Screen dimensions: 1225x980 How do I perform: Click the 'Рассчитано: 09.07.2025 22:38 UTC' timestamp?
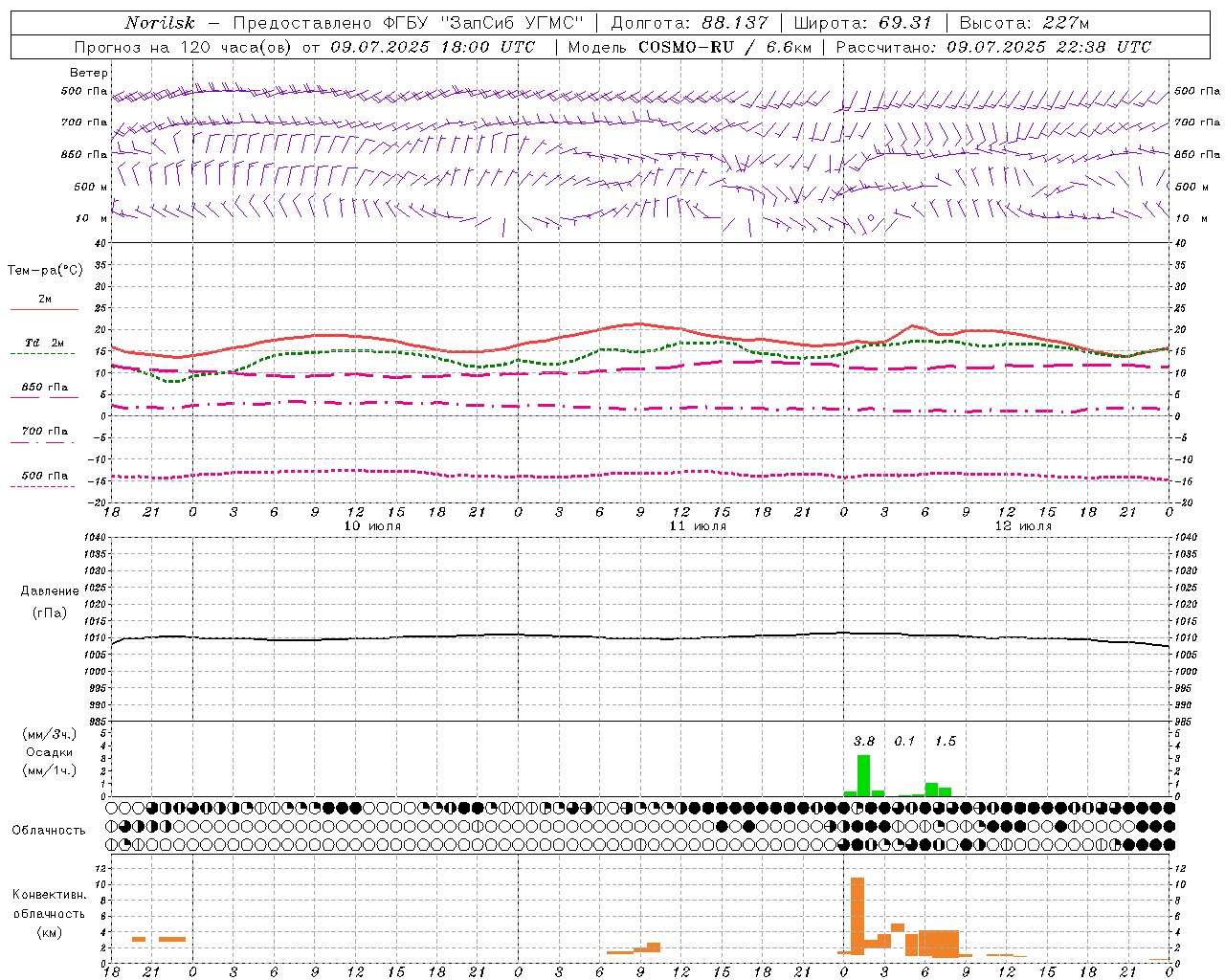[993, 47]
